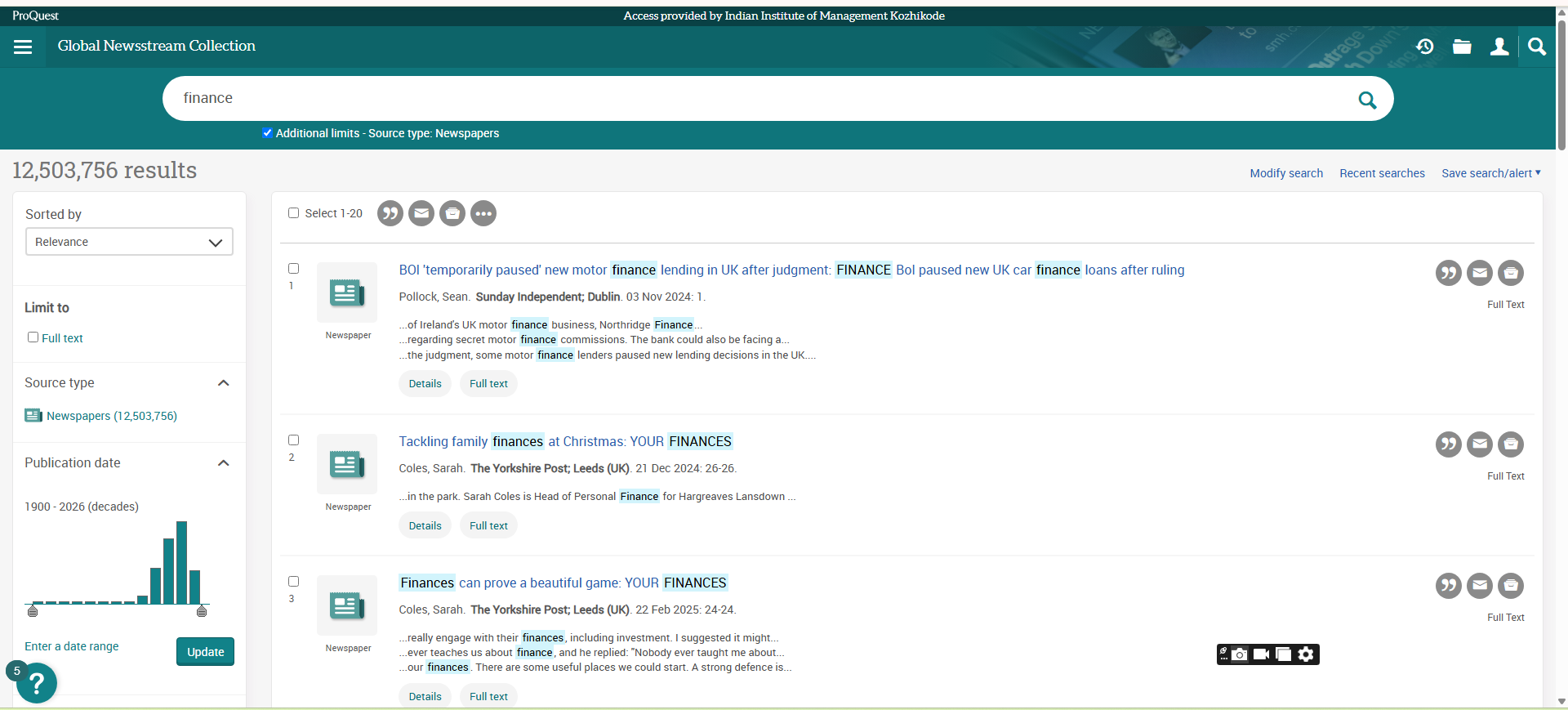The height and width of the screenshot is (710, 1568).
Task: Open the My Research folder icon
Action: 1462,47
